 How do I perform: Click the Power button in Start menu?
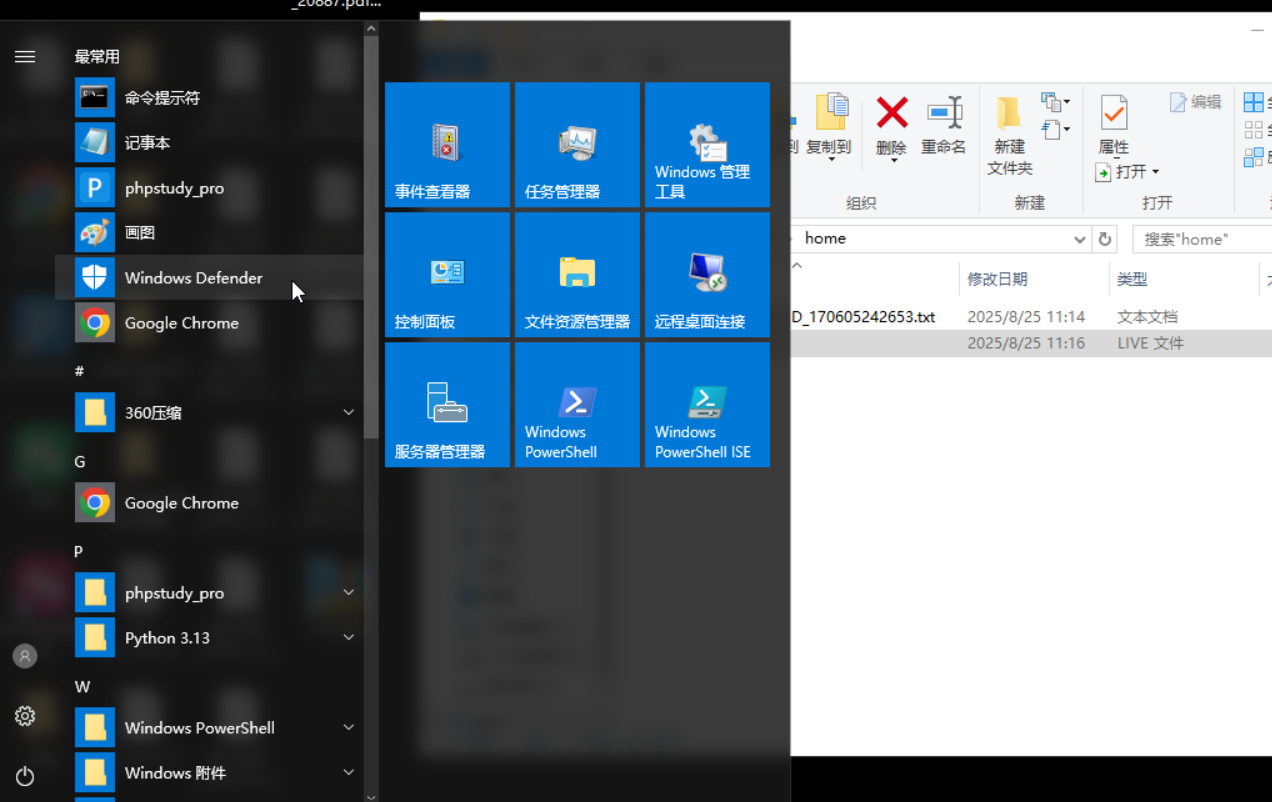pos(25,776)
